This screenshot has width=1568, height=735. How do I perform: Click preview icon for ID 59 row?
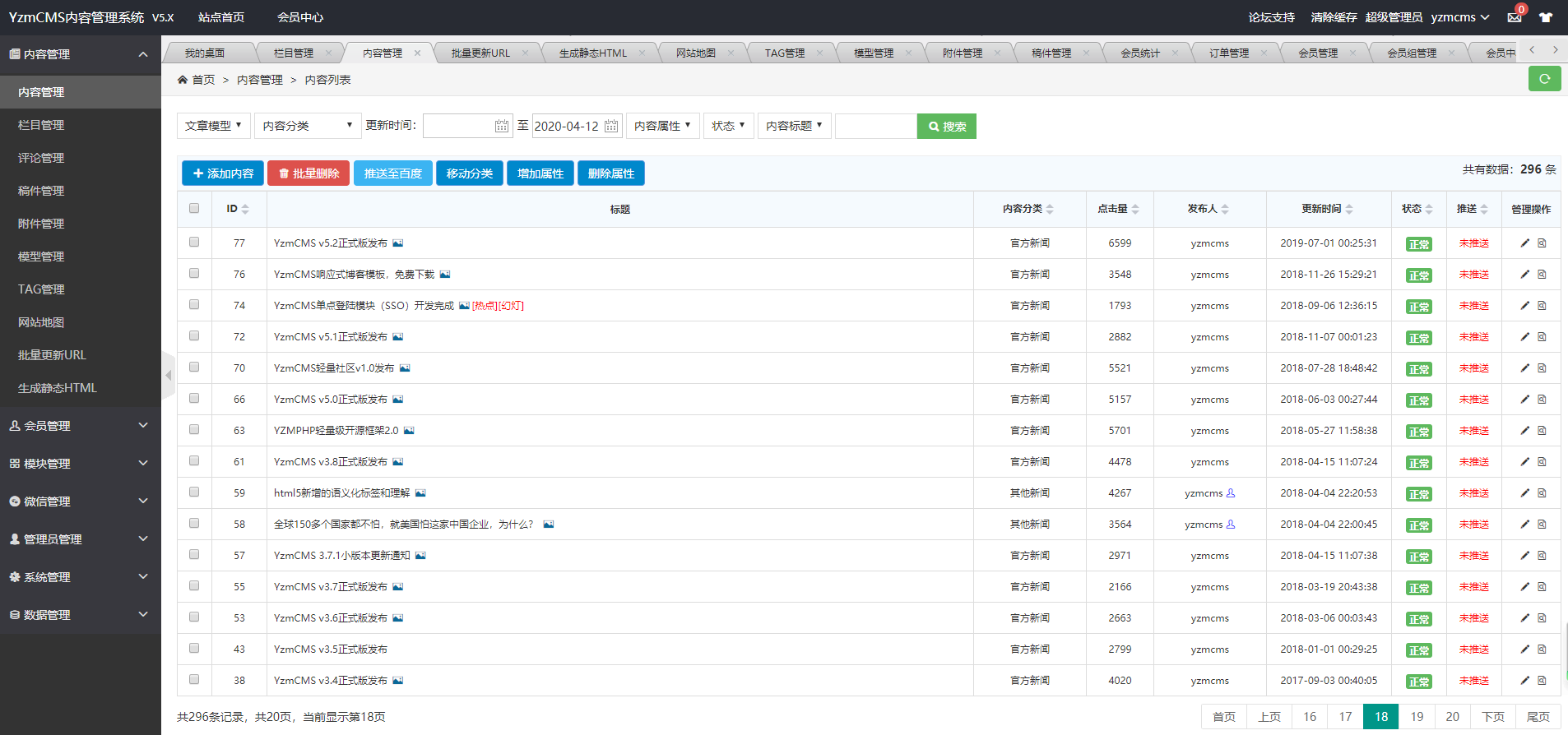pyautogui.click(x=1542, y=493)
